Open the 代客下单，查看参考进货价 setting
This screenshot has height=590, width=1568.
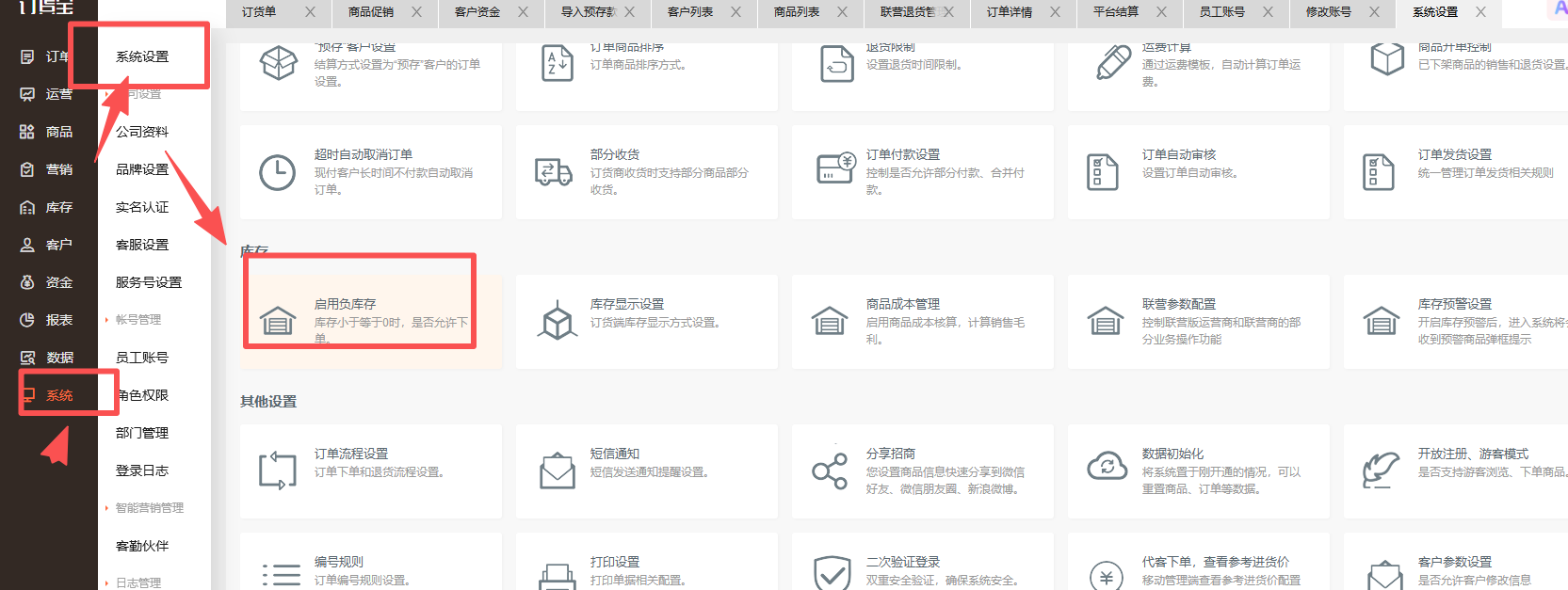point(1198,562)
